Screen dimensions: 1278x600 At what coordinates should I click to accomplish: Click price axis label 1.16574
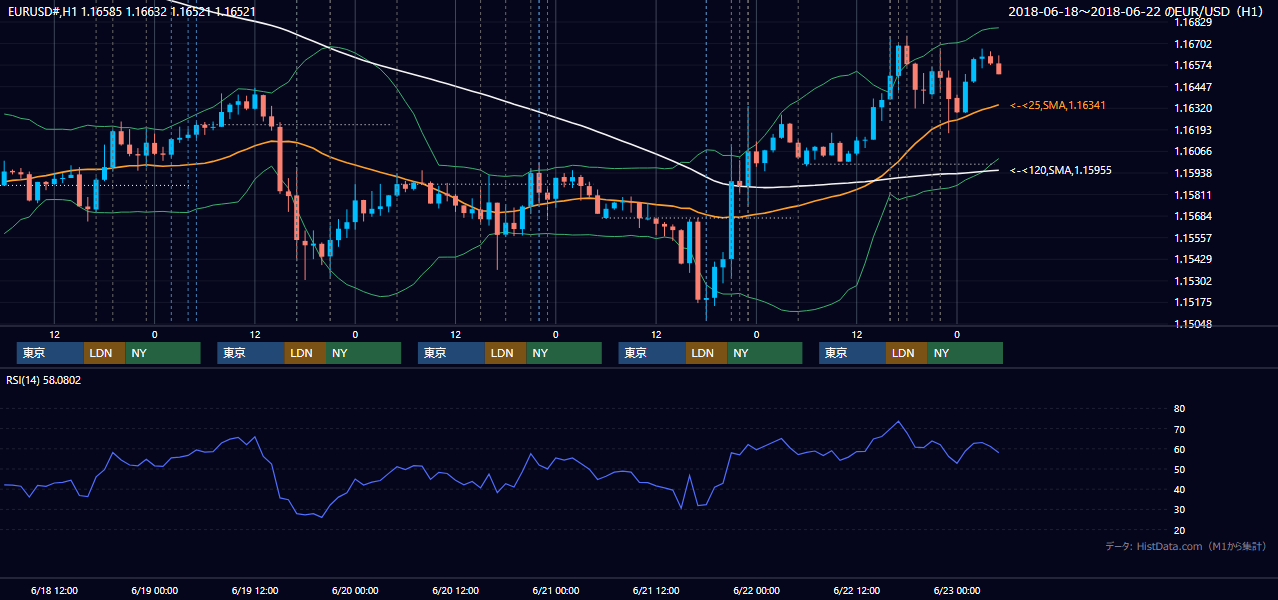coord(1192,65)
